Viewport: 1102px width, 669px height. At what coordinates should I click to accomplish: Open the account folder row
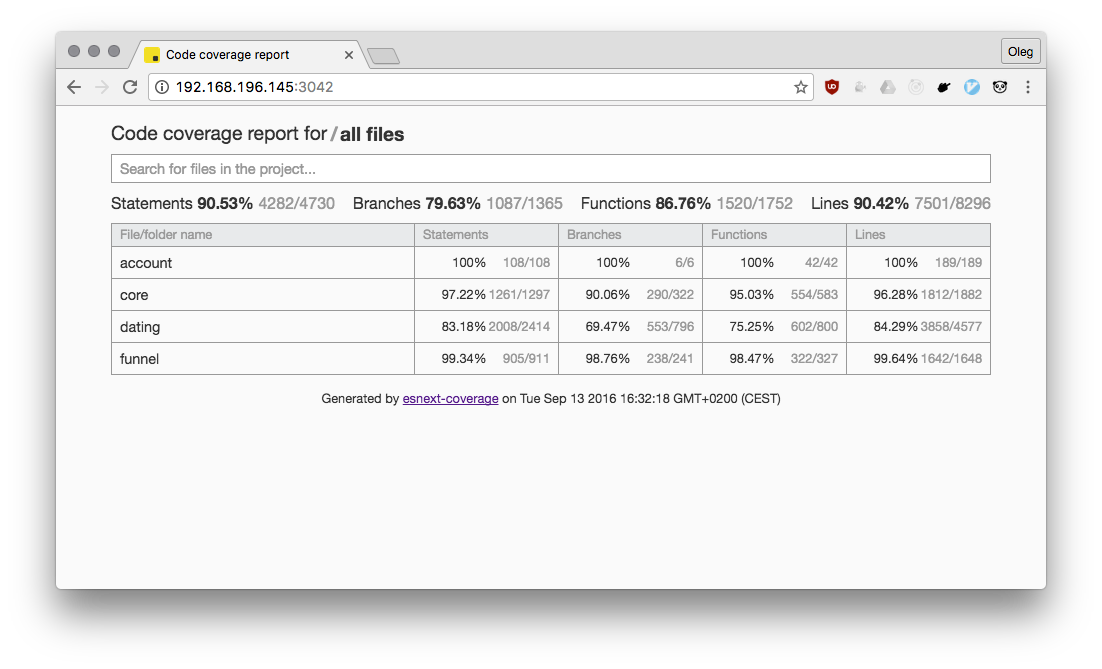click(x=550, y=263)
